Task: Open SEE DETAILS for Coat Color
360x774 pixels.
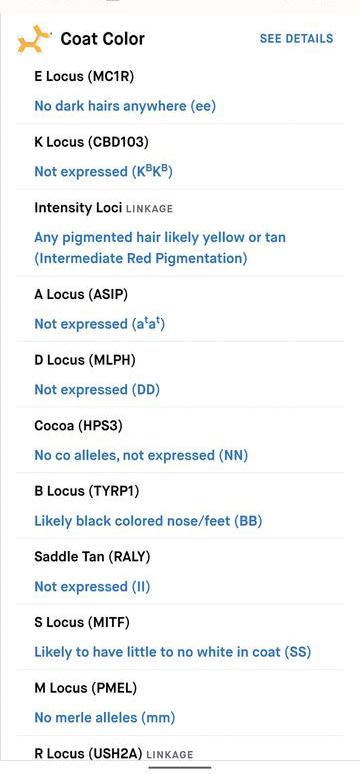Action: (296, 39)
